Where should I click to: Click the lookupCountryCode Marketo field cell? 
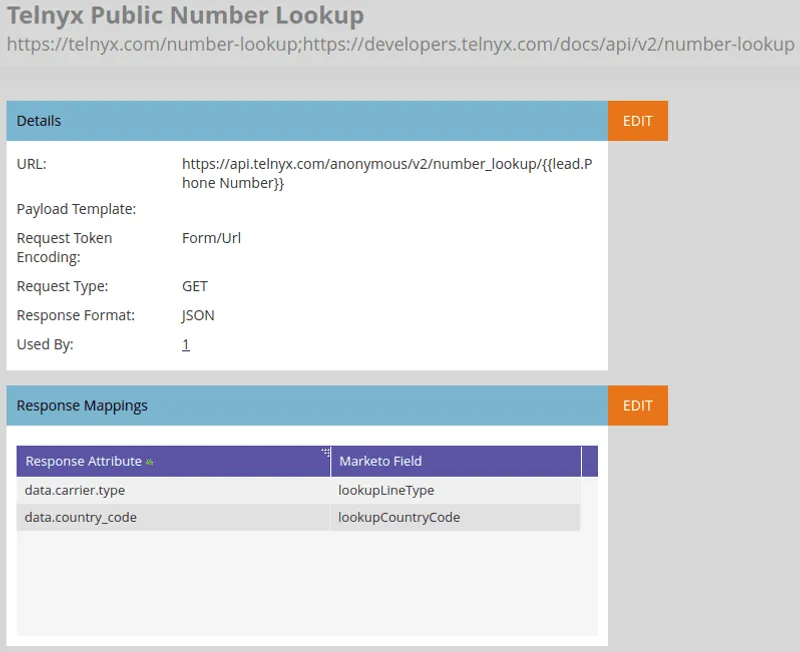pos(401,518)
